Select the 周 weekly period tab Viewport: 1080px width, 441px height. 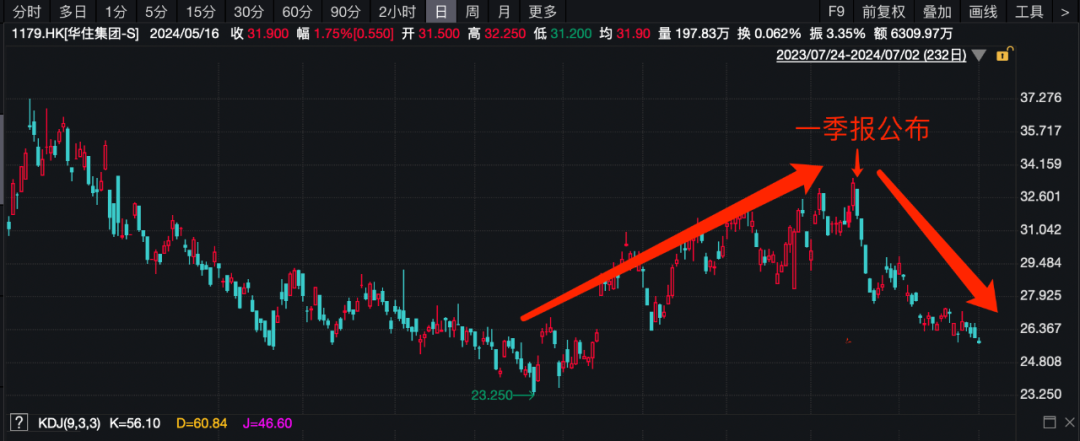tap(472, 12)
